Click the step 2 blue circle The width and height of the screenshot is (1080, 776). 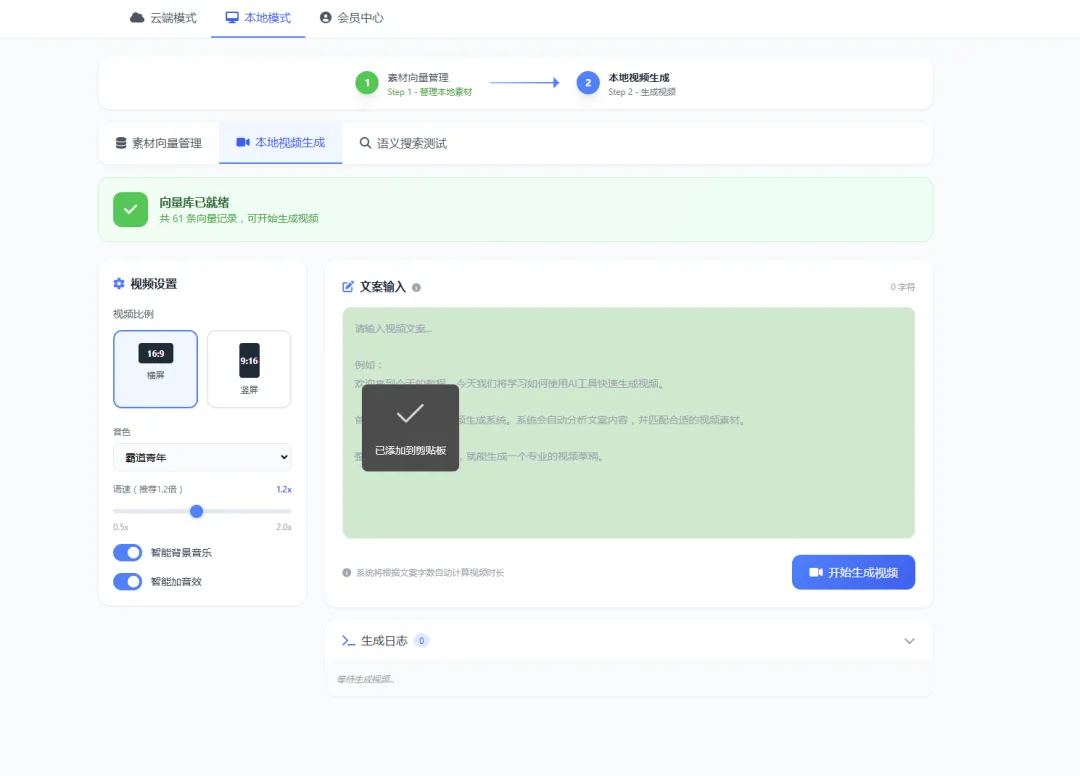pyautogui.click(x=588, y=83)
